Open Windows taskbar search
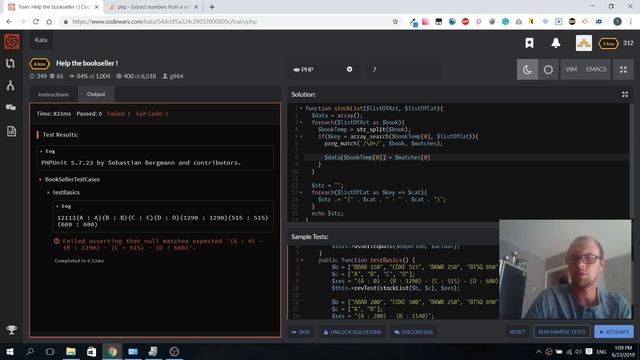 point(30,351)
